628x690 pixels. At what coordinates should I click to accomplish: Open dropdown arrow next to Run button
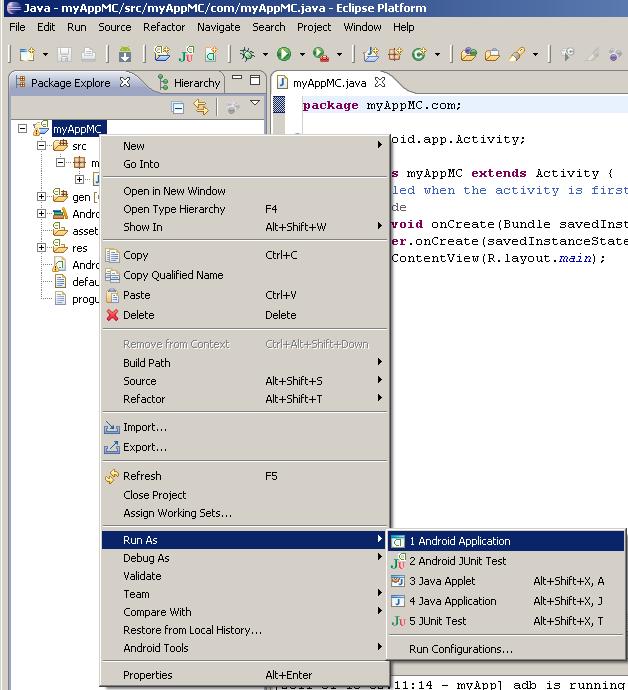301,55
